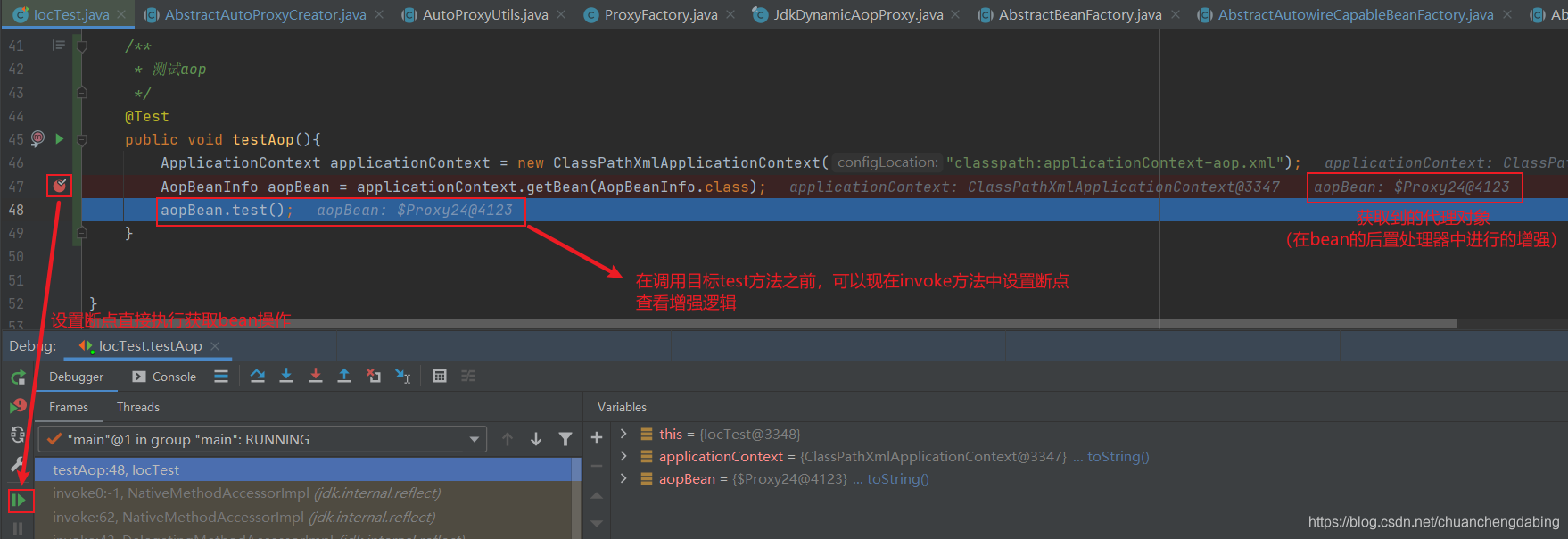Image resolution: width=1568 pixels, height=539 pixels.
Task: Click the gutter structure icon at line 41
Action: tap(58, 46)
